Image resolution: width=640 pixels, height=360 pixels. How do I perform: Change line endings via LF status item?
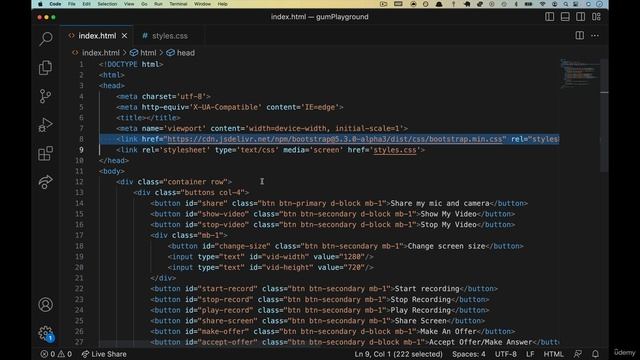click(530, 354)
